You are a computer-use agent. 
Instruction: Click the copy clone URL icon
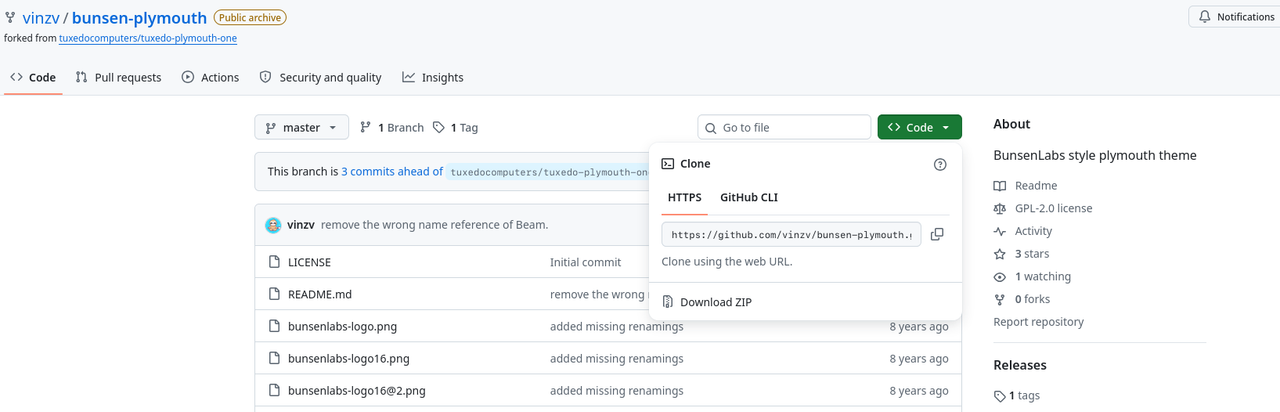pyautogui.click(x=937, y=234)
